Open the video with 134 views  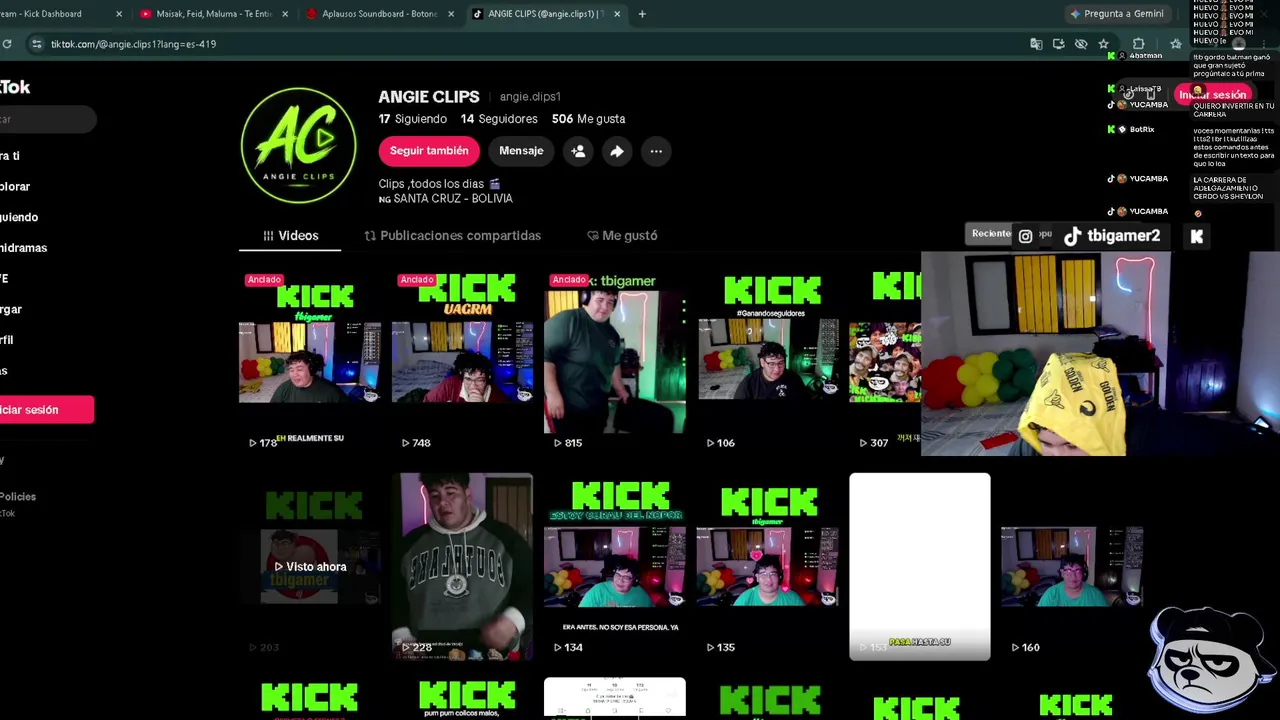click(x=615, y=566)
